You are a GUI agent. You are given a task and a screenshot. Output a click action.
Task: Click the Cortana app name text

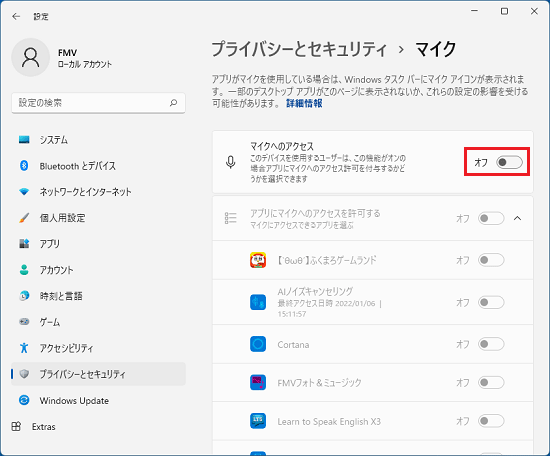[293, 344]
